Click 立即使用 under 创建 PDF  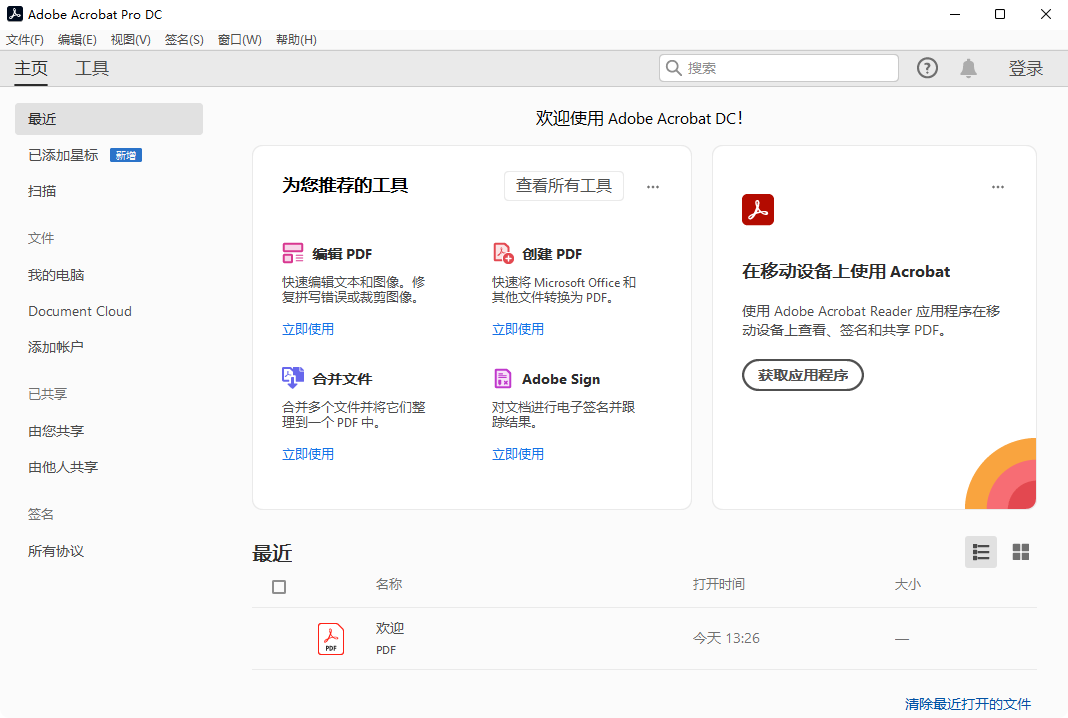[x=518, y=329]
